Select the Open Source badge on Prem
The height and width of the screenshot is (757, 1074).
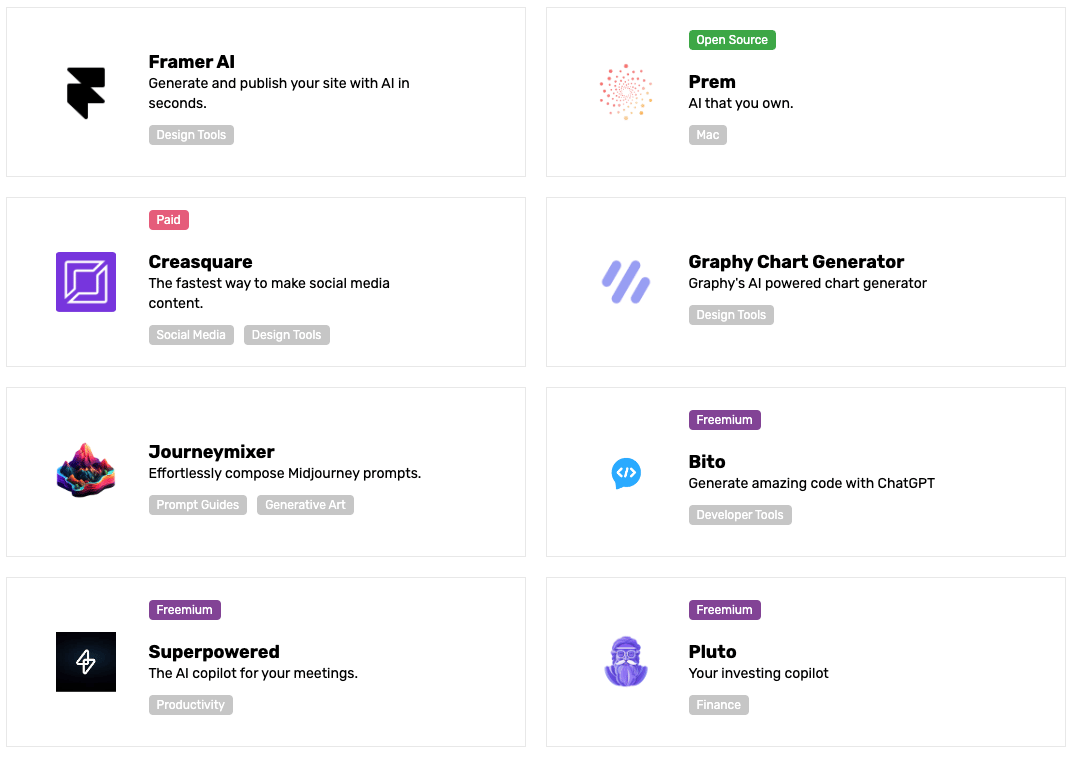click(x=732, y=40)
